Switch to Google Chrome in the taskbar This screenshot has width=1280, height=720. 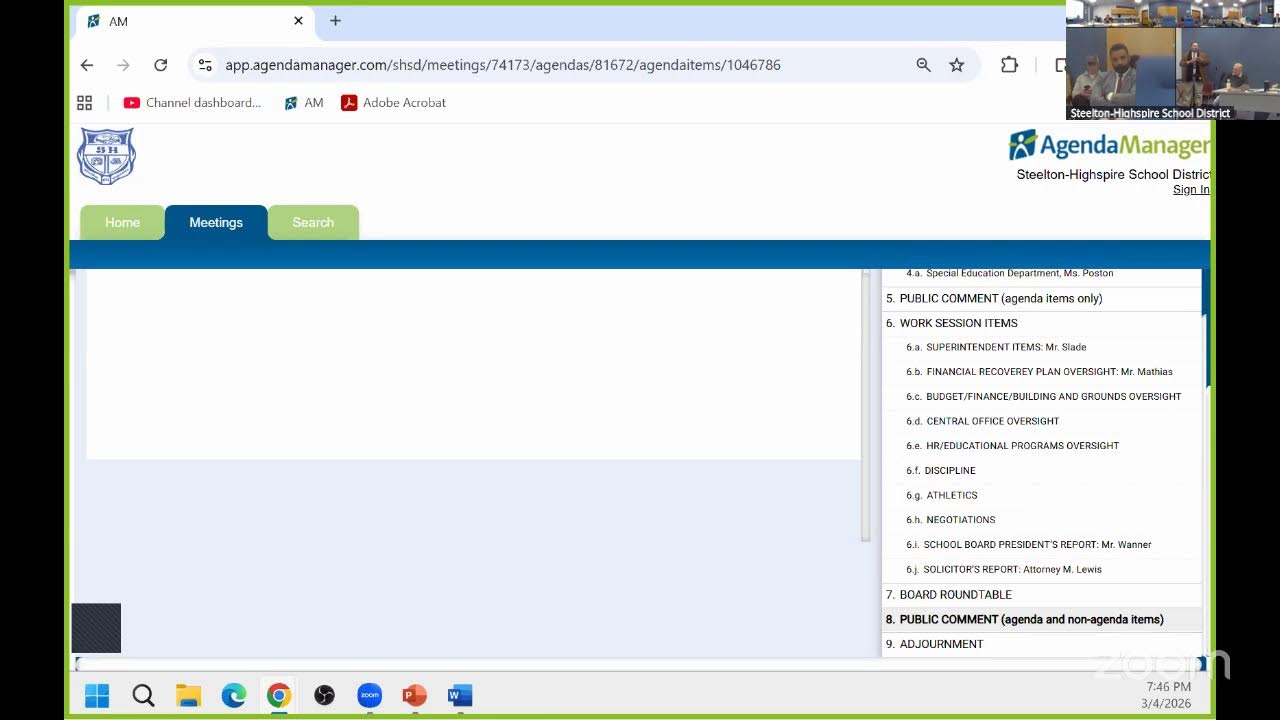click(x=279, y=696)
